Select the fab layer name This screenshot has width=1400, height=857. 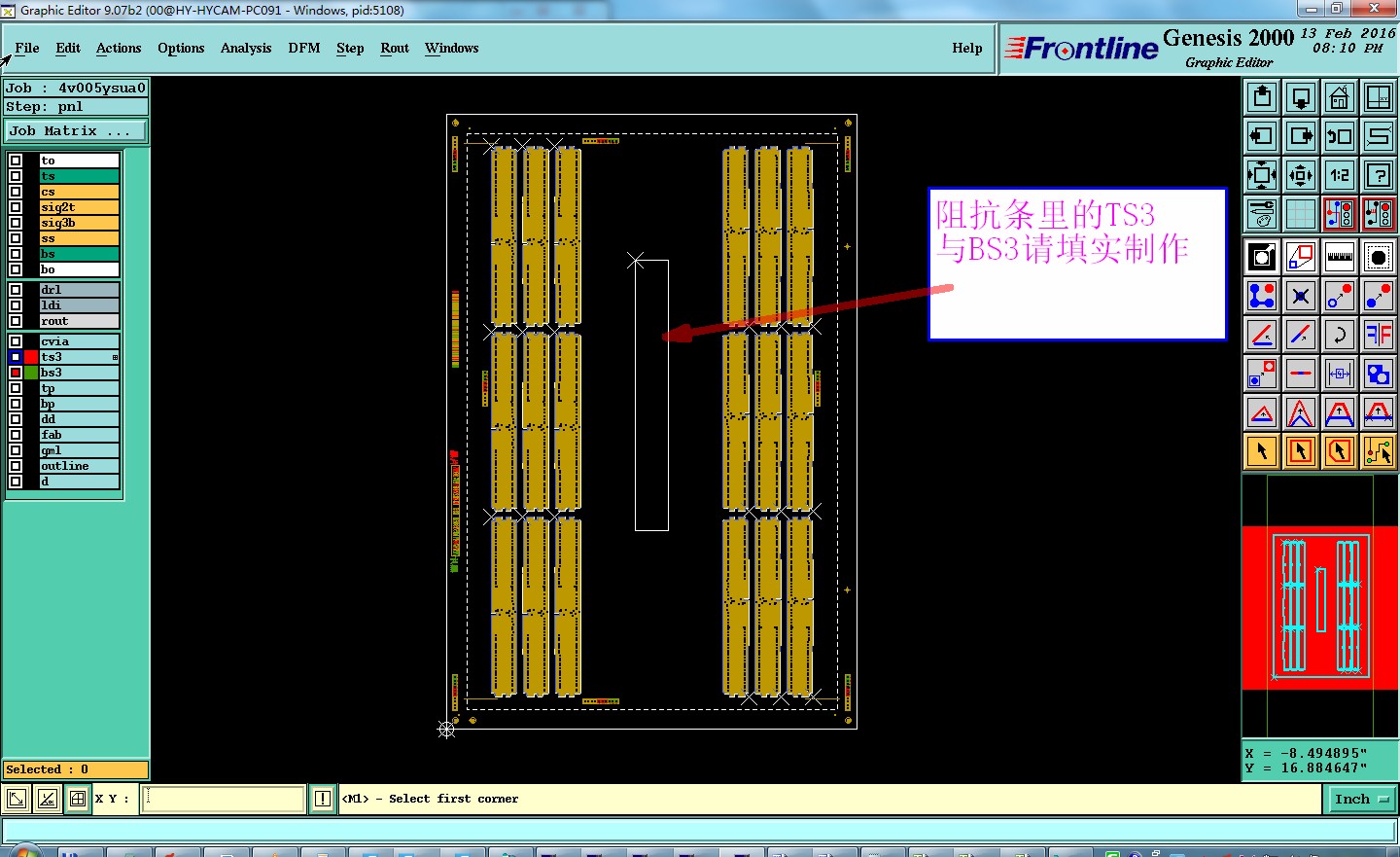(79, 435)
